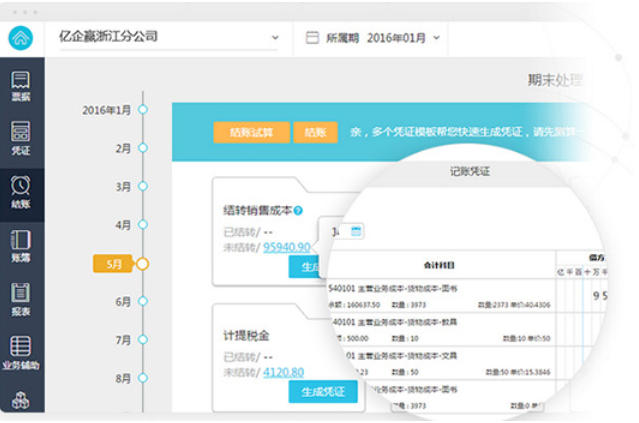Expand the 2016年01月 period dropdown
This screenshot has height=423, width=639.
tap(403, 38)
